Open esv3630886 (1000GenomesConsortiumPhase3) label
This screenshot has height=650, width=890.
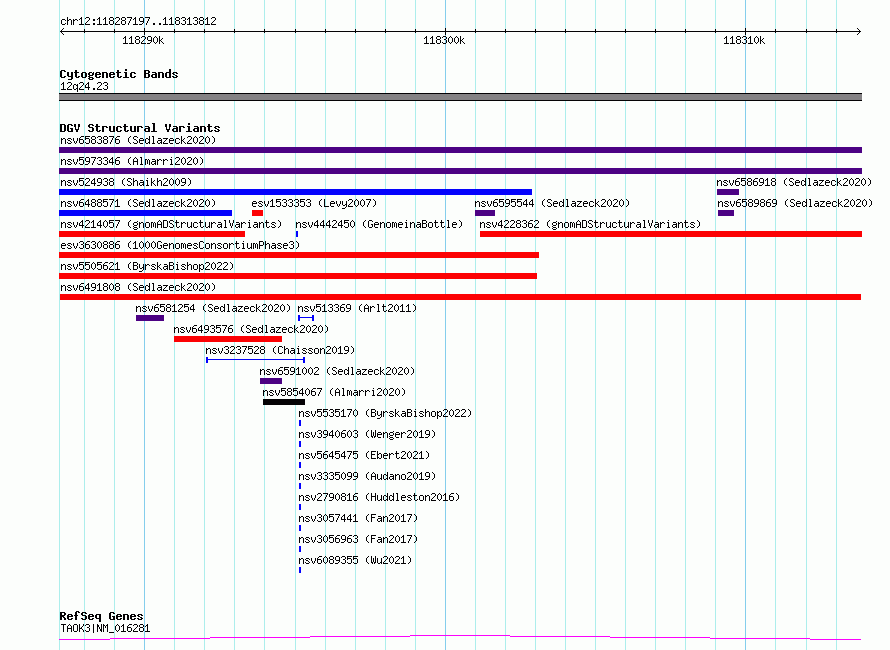coord(180,245)
